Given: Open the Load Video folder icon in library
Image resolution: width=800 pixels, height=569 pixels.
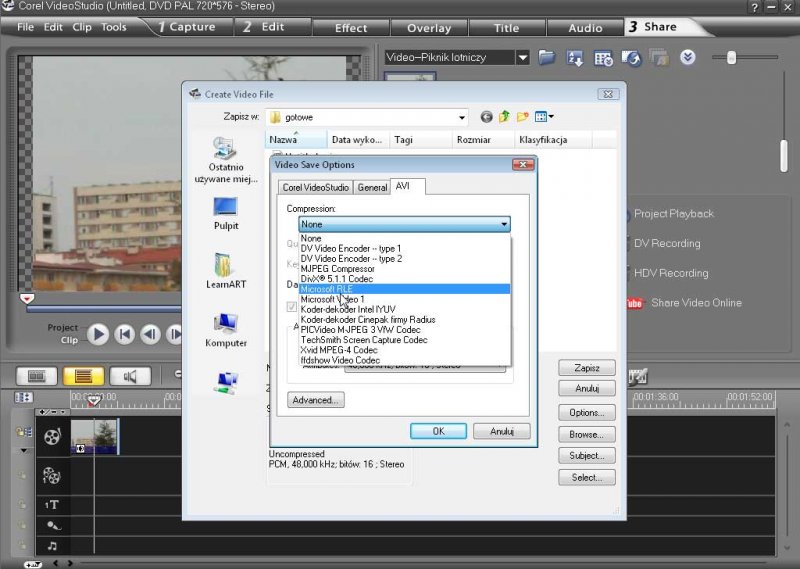Looking at the screenshot, I should pos(546,58).
